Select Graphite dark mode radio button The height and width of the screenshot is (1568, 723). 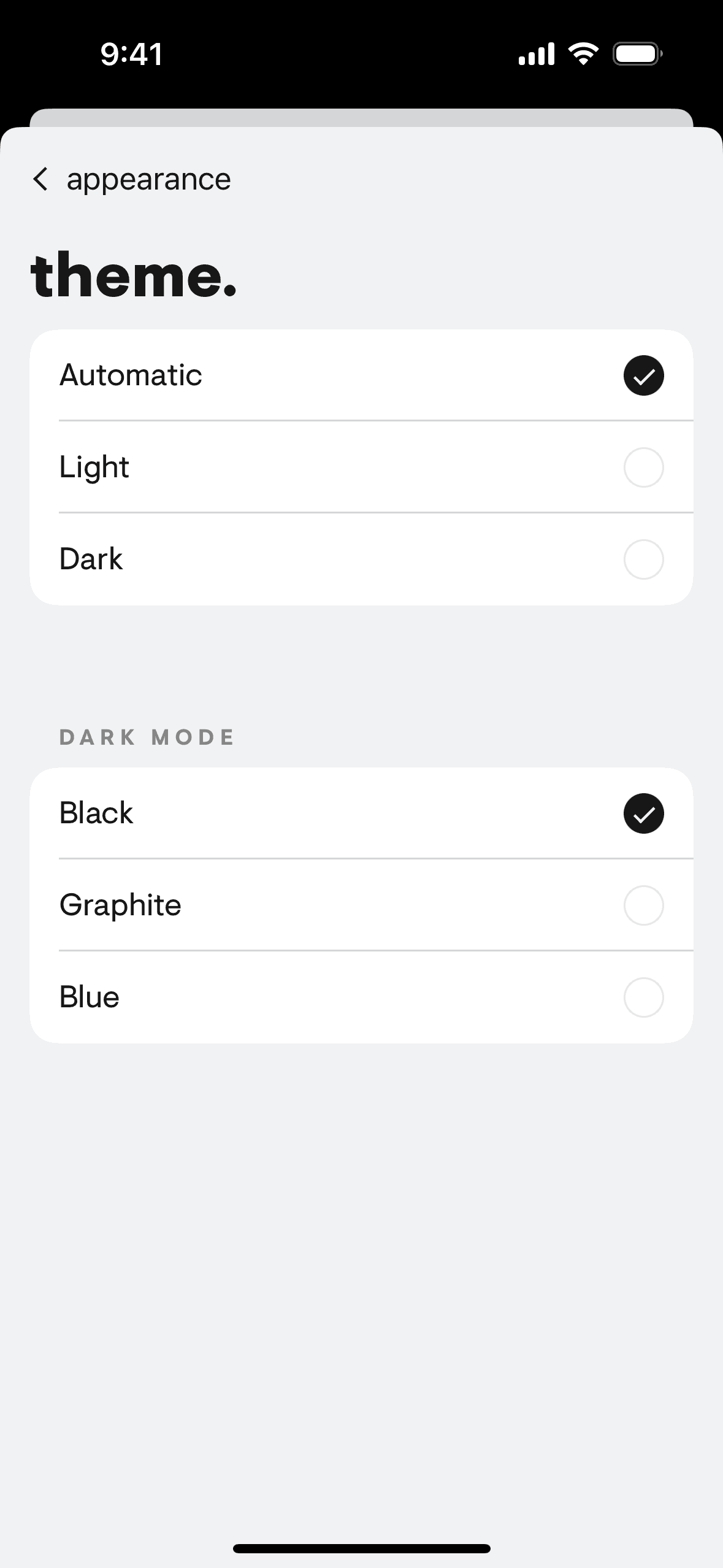(643, 905)
